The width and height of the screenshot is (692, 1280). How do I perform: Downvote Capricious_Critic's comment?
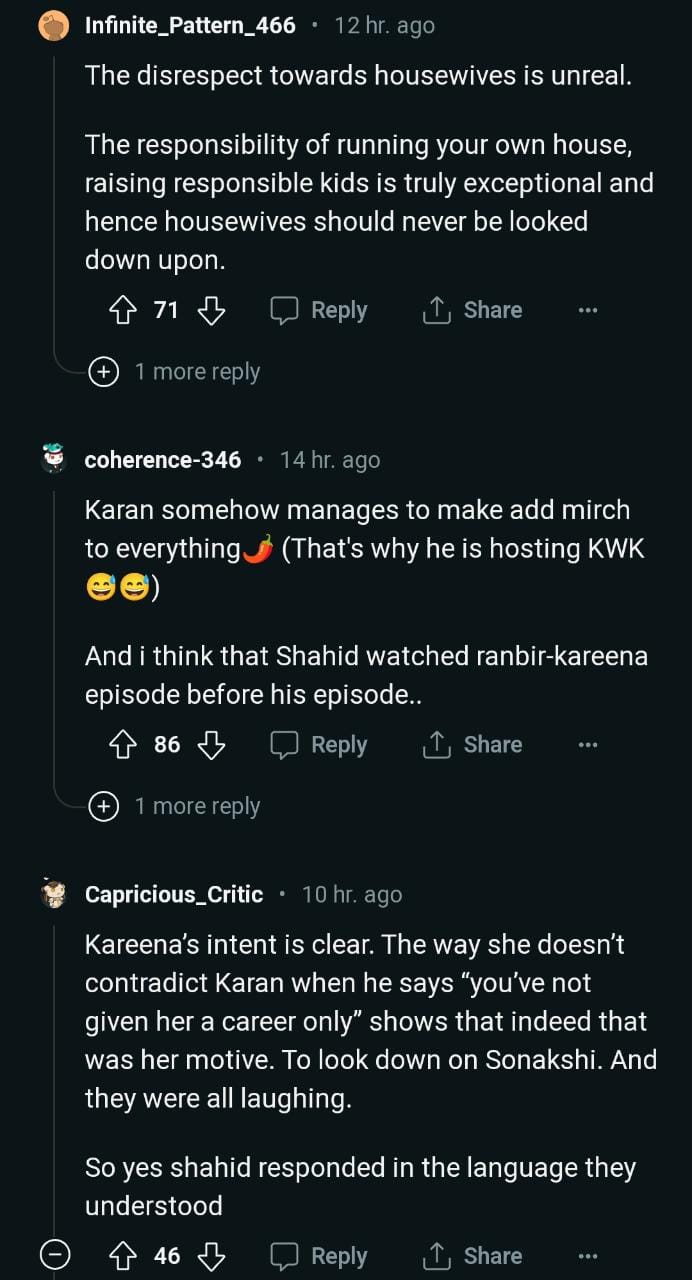click(211, 1256)
